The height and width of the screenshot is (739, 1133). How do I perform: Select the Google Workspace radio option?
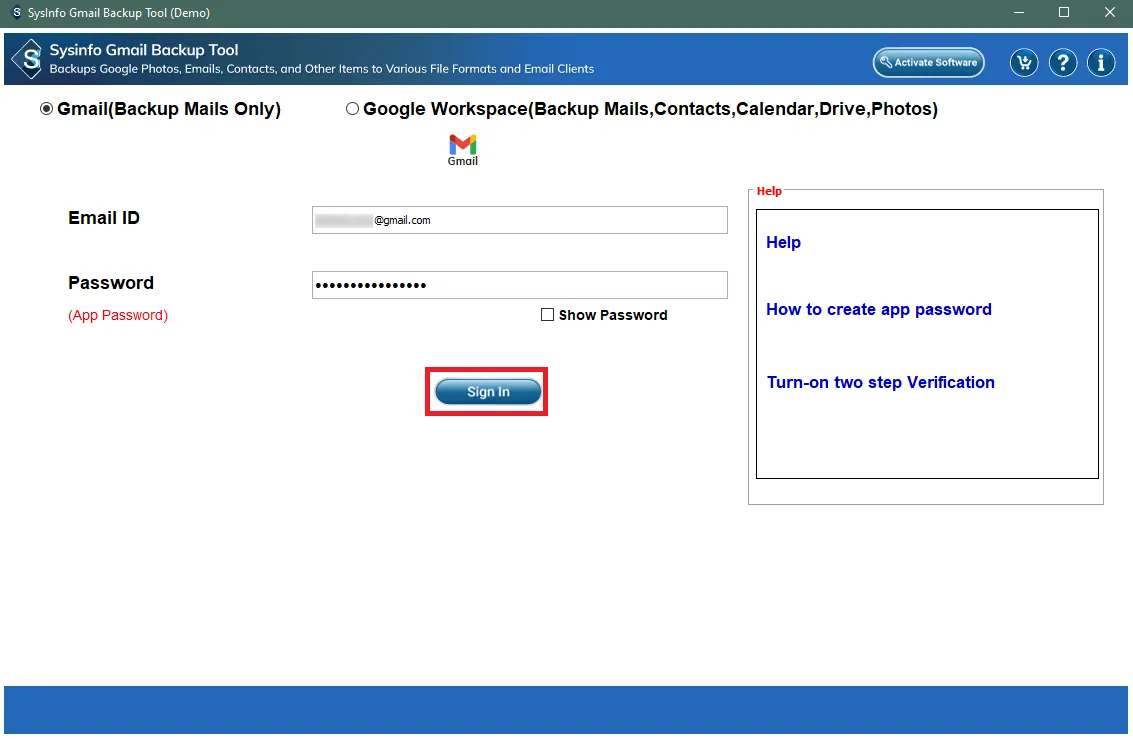coord(352,109)
